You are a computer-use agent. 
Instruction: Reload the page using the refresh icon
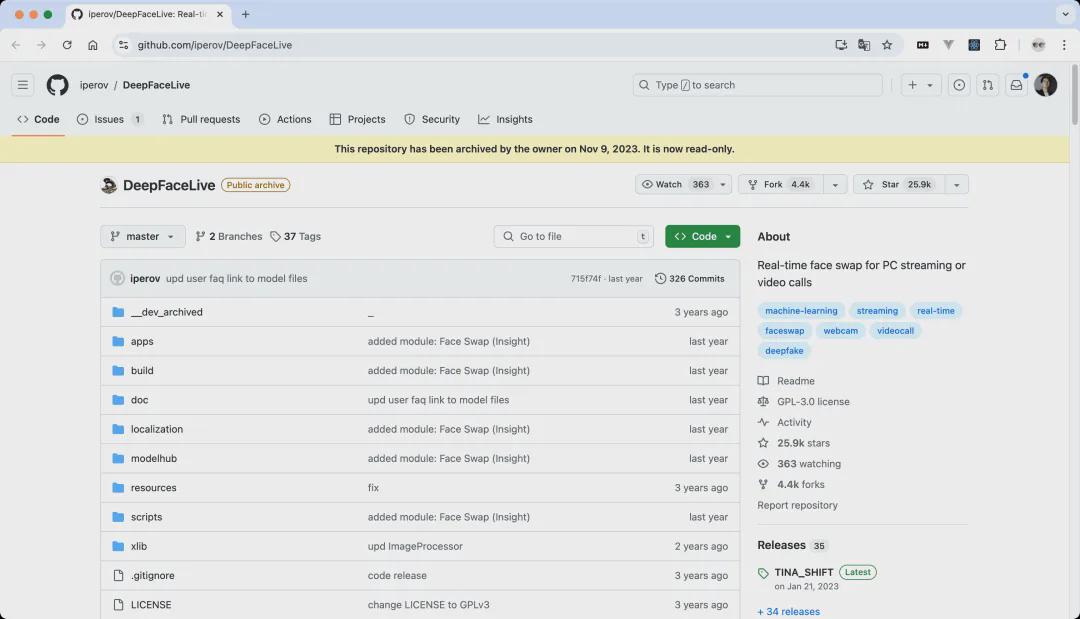(67, 45)
